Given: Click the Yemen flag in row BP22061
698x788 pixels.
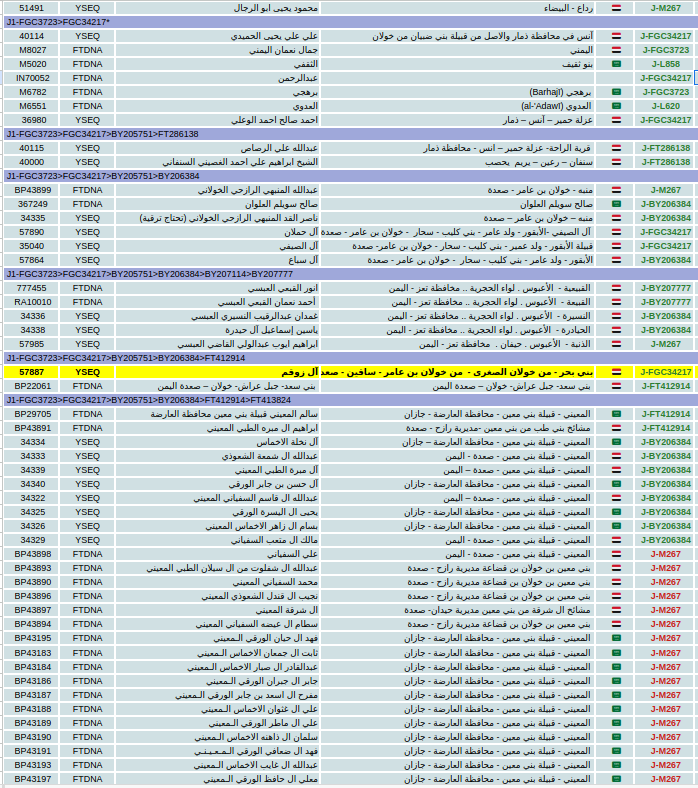Looking at the screenshot, I should pyautogui.click(x=616, y=386).
